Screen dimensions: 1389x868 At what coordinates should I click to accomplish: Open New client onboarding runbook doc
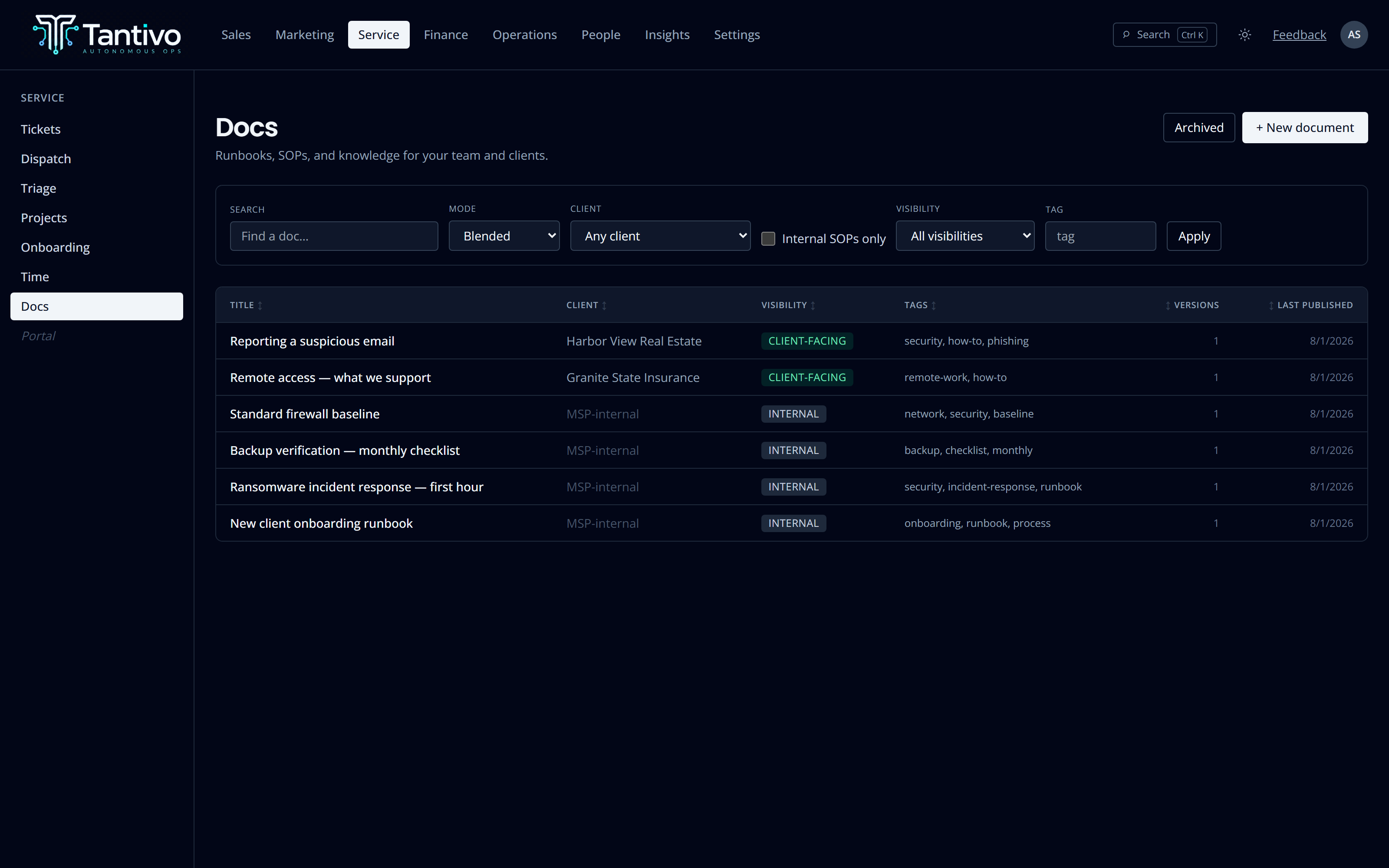(x=321, y=523)
